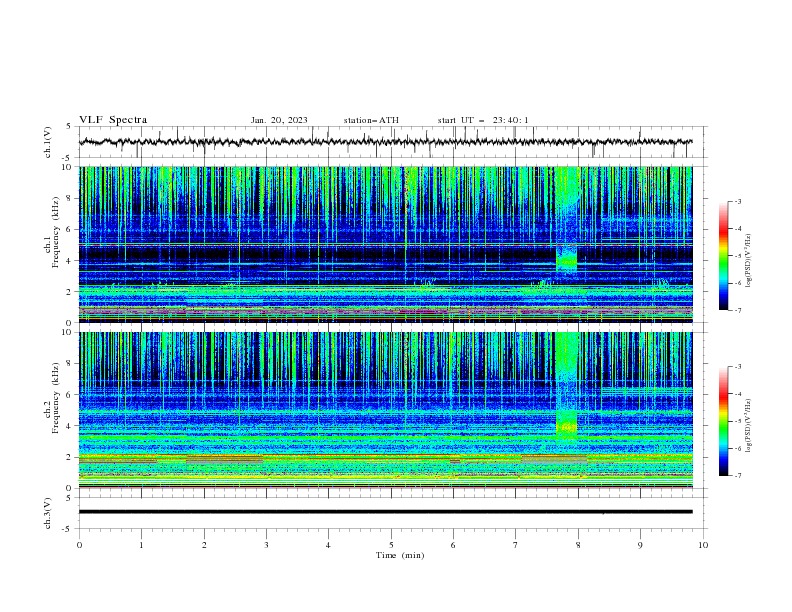Screen dimensions: 792x612
Task: Select the date text "Jan. 20, 2023"
Action: pos(279,120)
